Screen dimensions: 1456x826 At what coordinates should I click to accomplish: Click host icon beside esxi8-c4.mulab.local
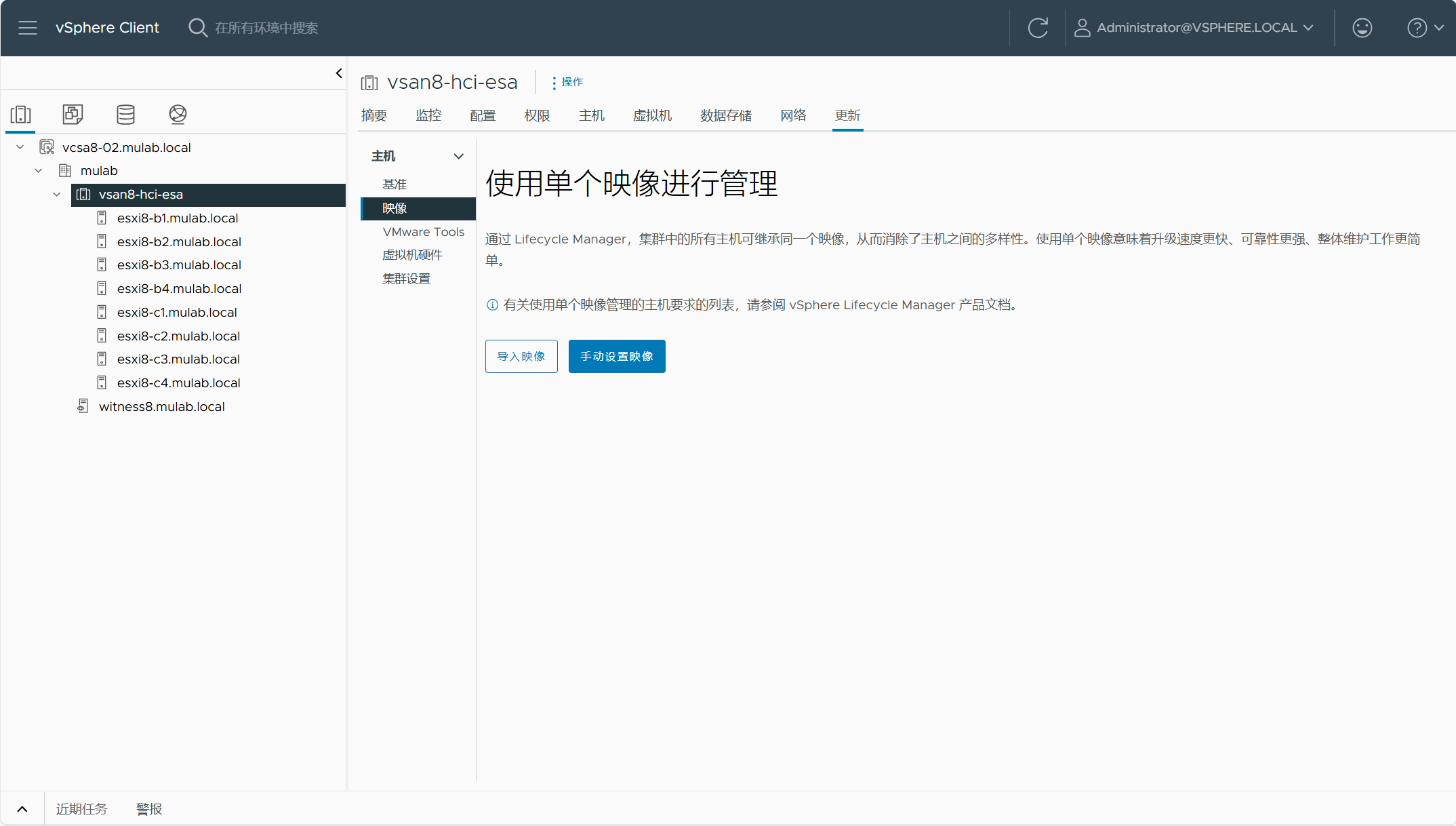pyautogui.click(x=102, y=383)
